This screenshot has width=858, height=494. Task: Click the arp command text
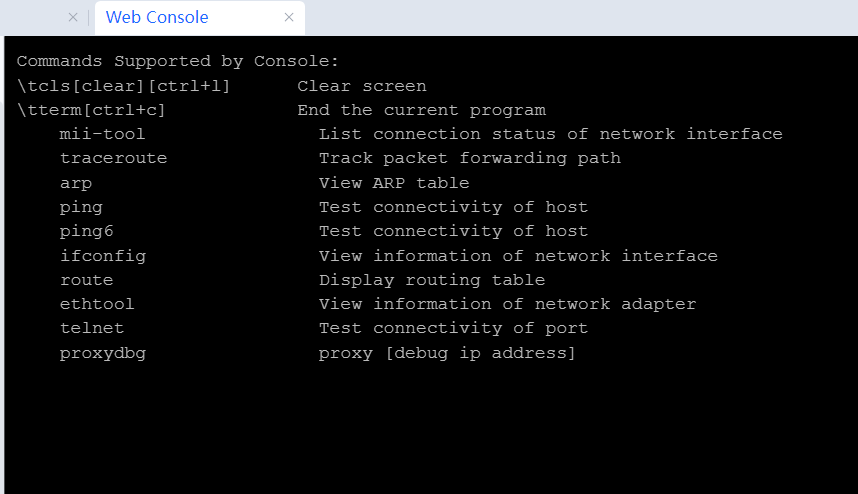76,183
